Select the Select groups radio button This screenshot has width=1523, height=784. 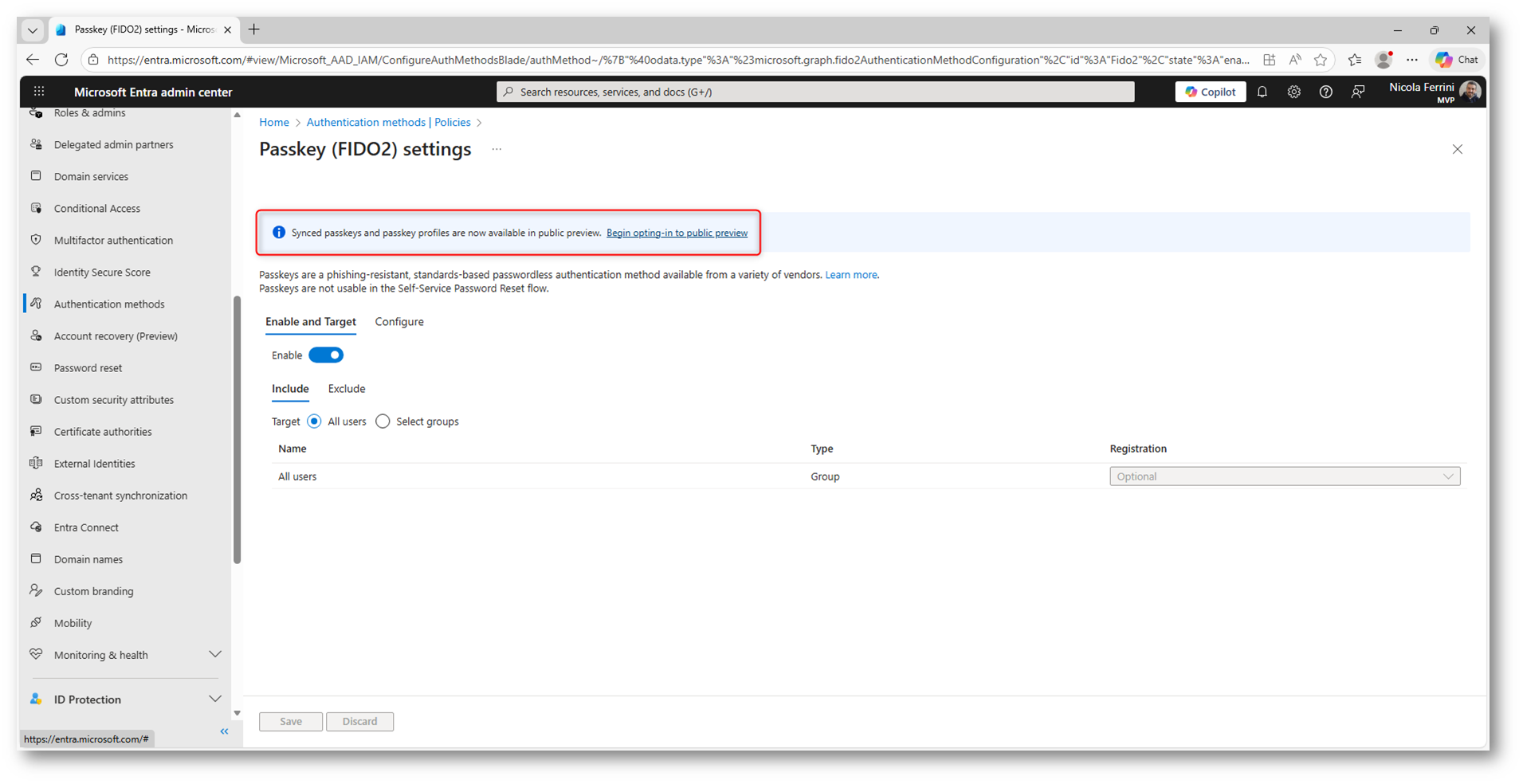[383, 421]
